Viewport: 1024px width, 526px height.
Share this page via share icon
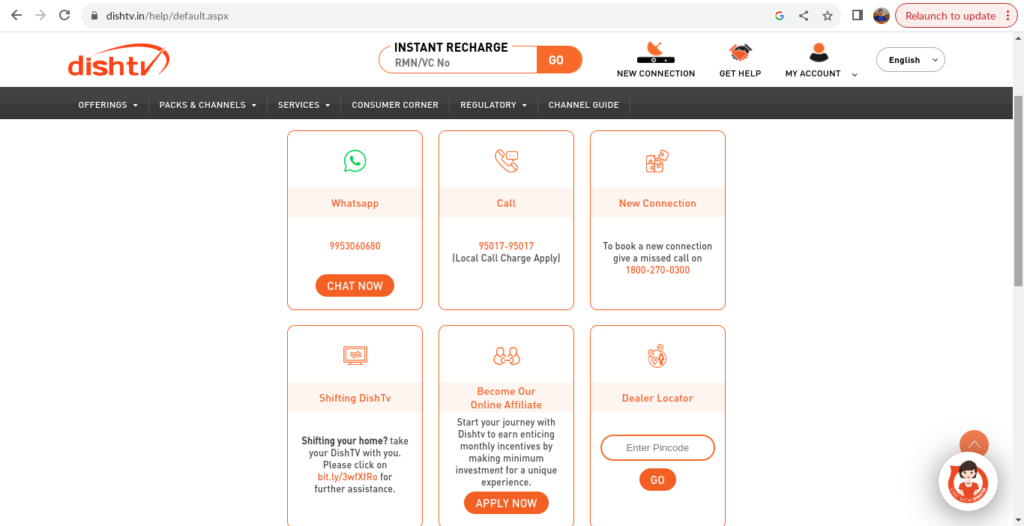(803, 16)
